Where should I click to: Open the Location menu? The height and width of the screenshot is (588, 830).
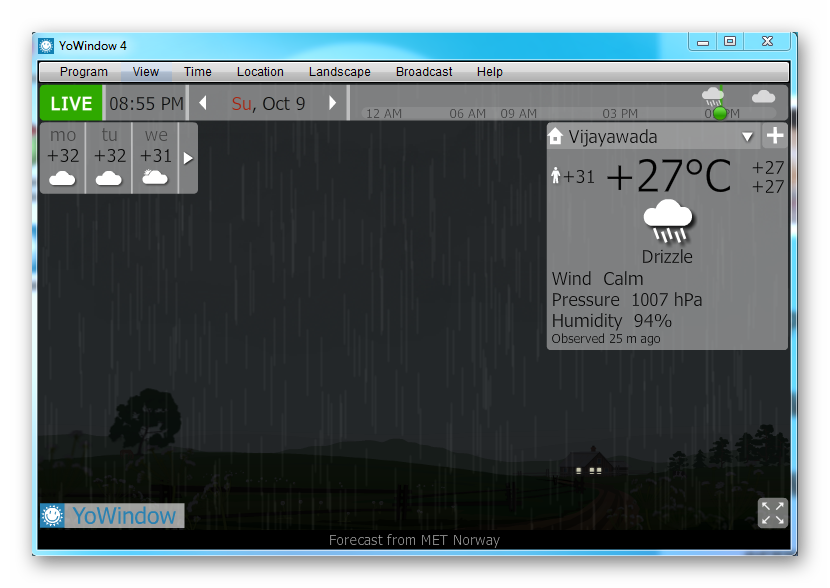[x=260, y=71]
